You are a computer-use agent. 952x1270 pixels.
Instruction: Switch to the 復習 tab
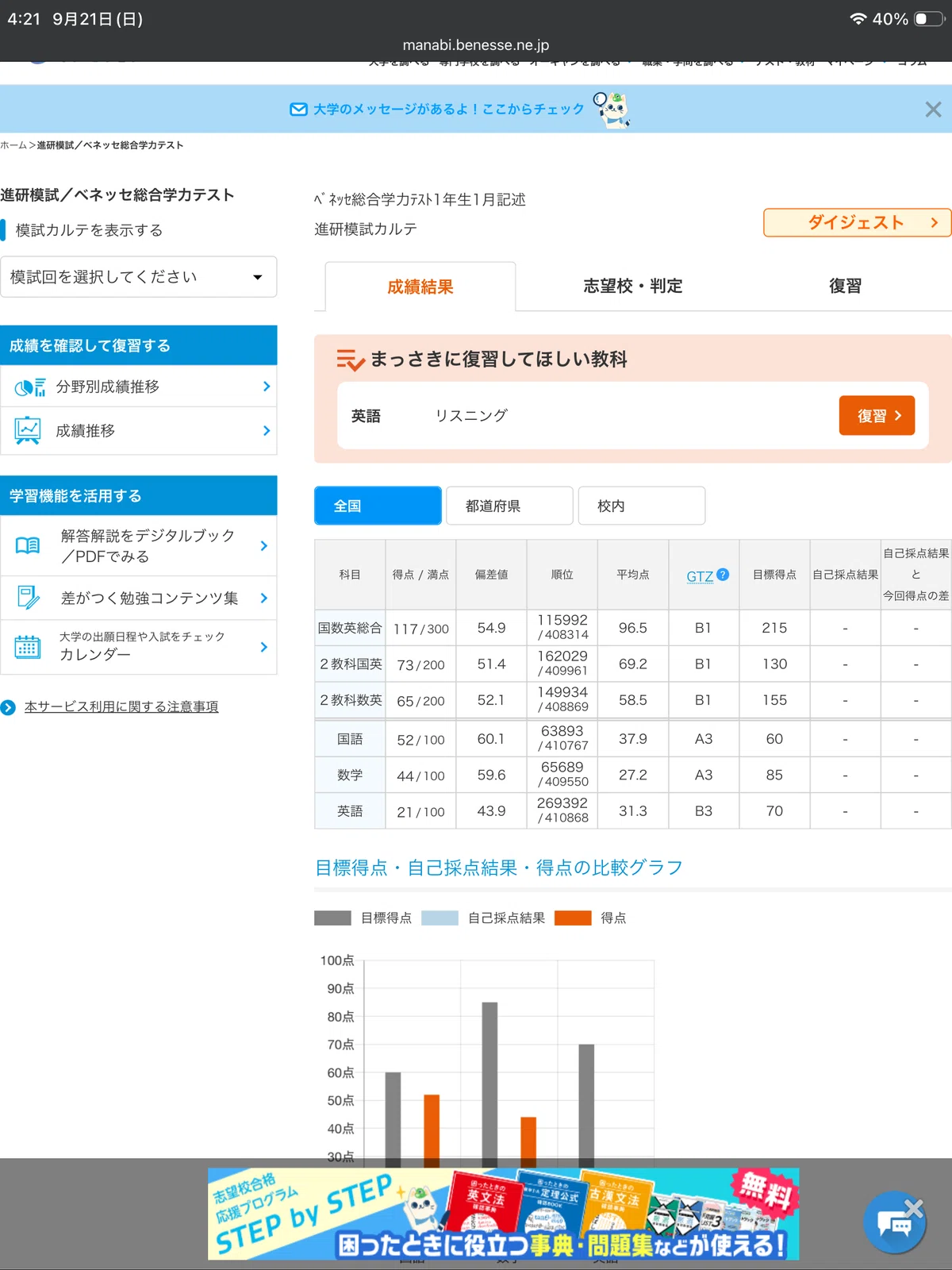(845, 286)
